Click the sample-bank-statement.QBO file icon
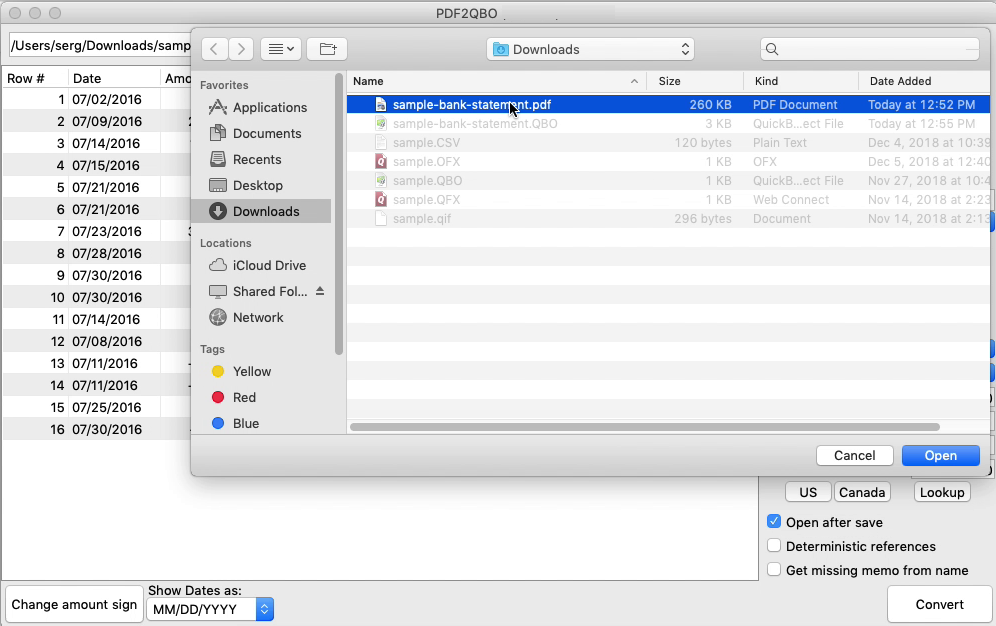The image size is (996, 626). point(381,124)
